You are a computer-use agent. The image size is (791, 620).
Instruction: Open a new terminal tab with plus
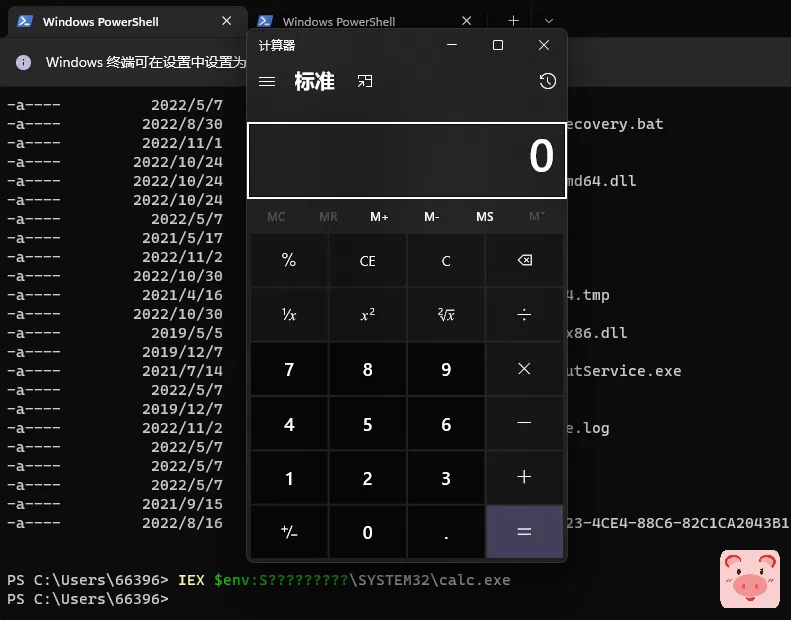coord(514,21)
